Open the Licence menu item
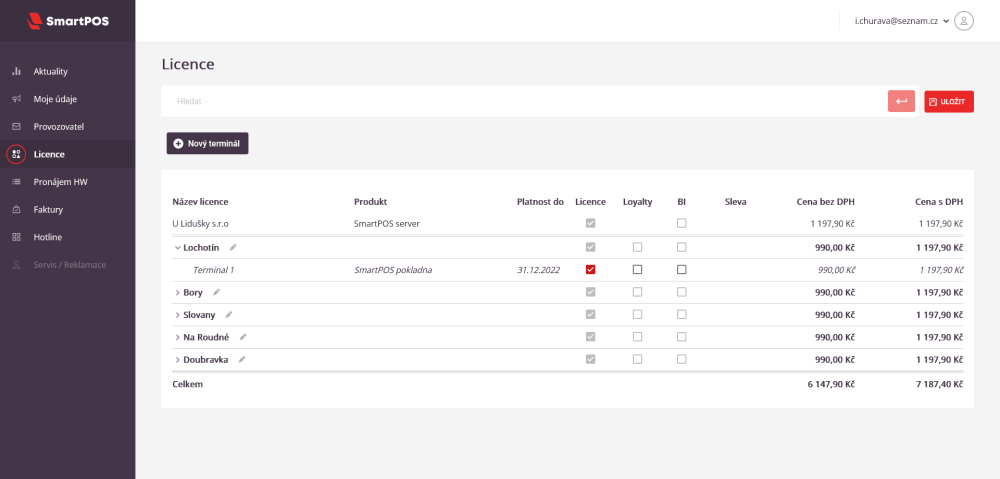The height and width of the screenshot is (479, 1000). 49,155
